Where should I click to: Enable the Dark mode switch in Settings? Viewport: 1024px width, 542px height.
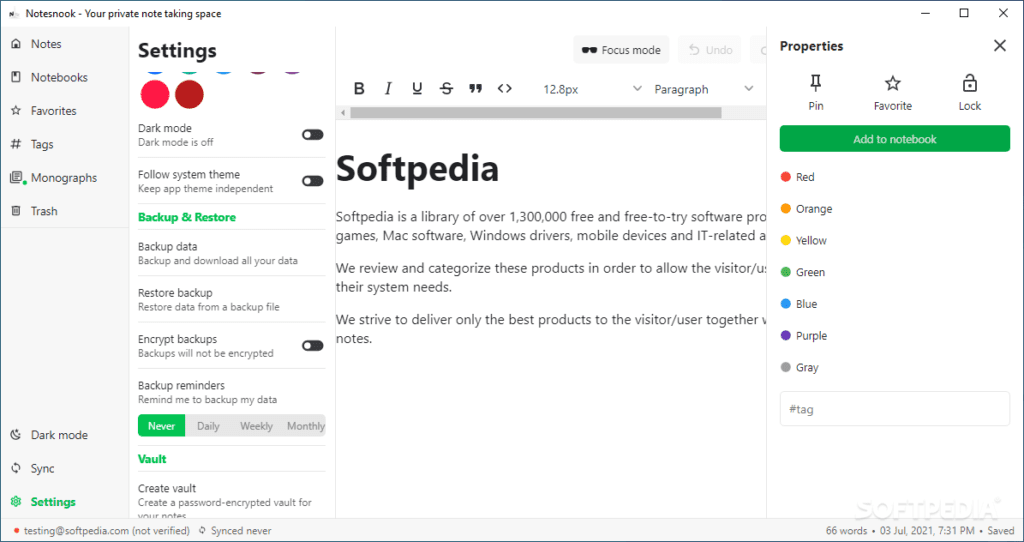click(313, 135)
